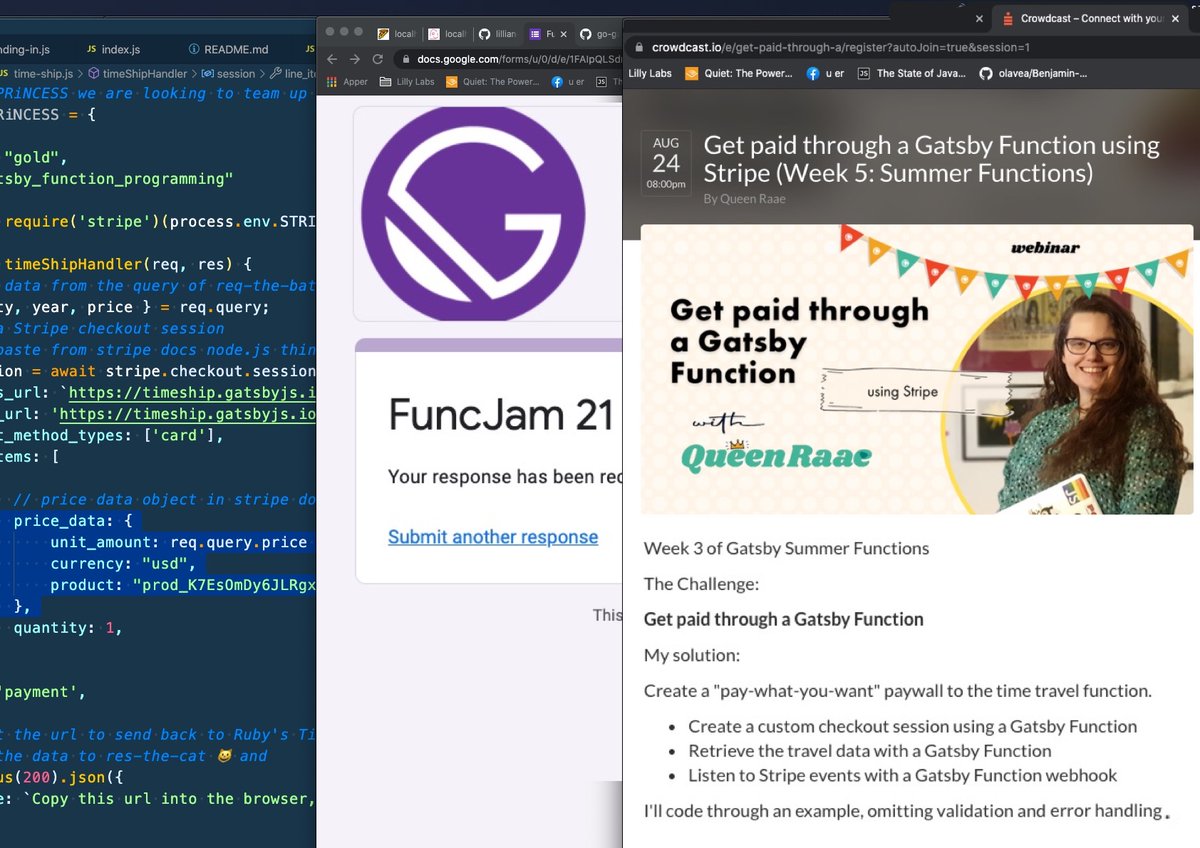Click the bold 'Get paid through a Gatsby Function' line
The height and width of the screenshot is (848, 1200).
783,619
